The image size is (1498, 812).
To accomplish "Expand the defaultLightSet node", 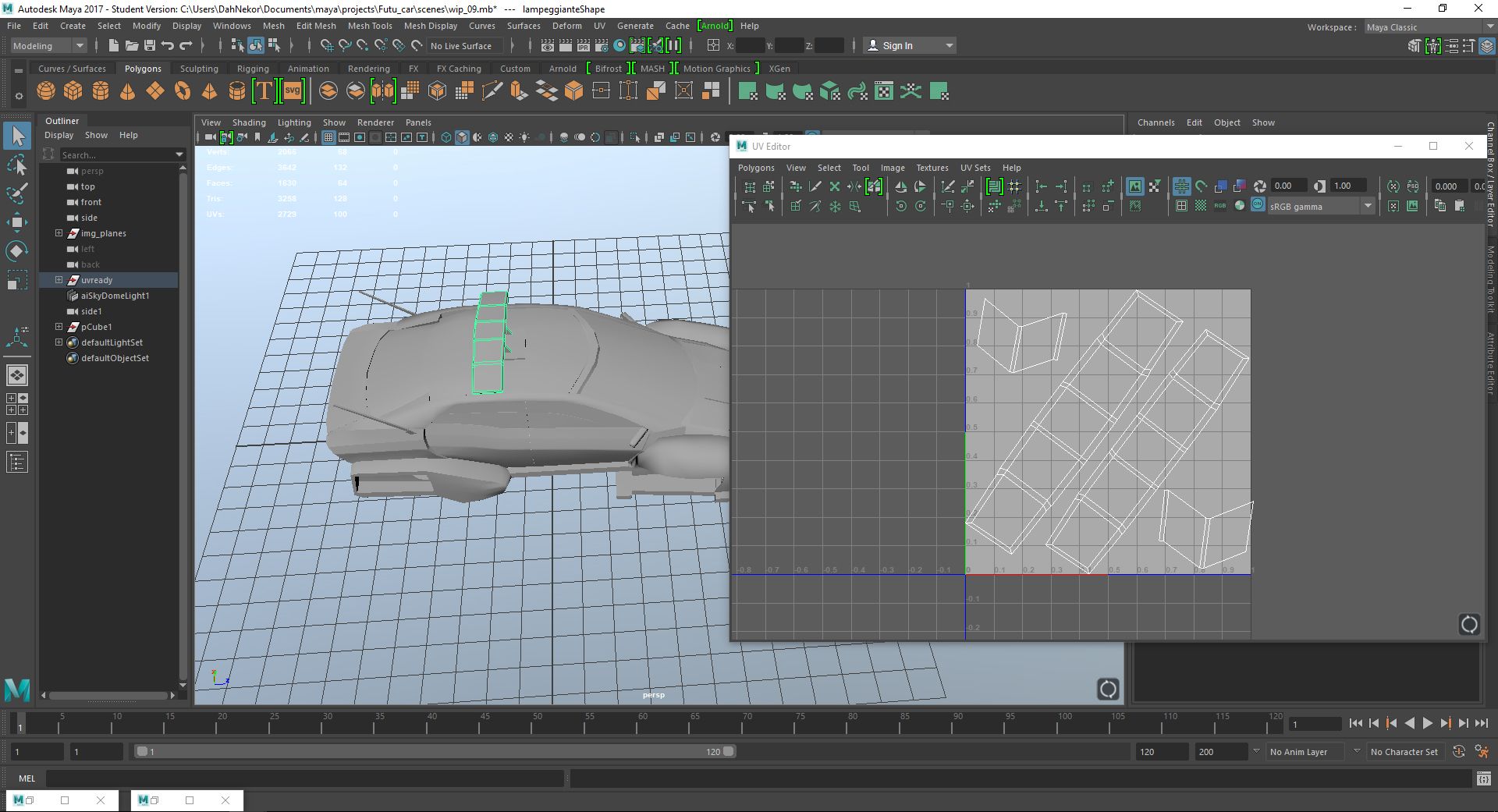I will click(x=59, y=342).
